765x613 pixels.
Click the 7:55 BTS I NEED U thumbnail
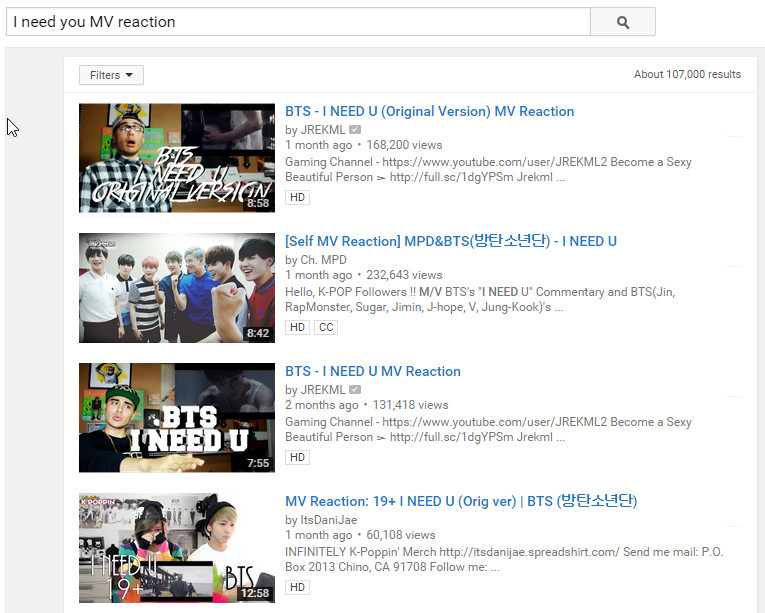(x=177, y=418)
